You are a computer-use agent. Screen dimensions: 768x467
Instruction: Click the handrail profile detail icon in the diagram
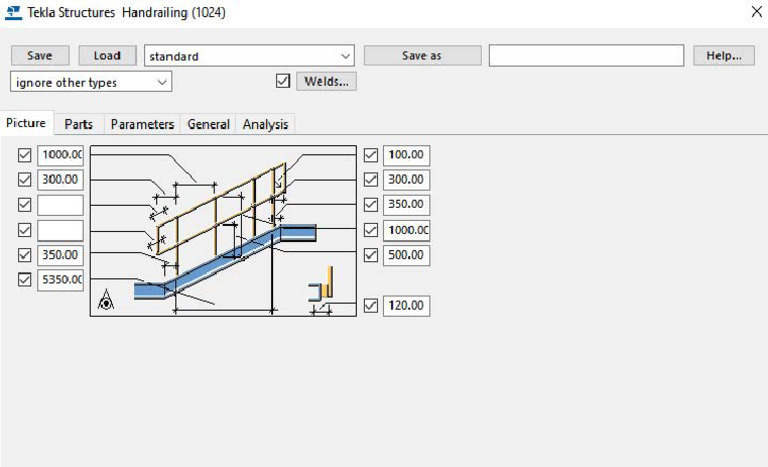coord(321,285)
